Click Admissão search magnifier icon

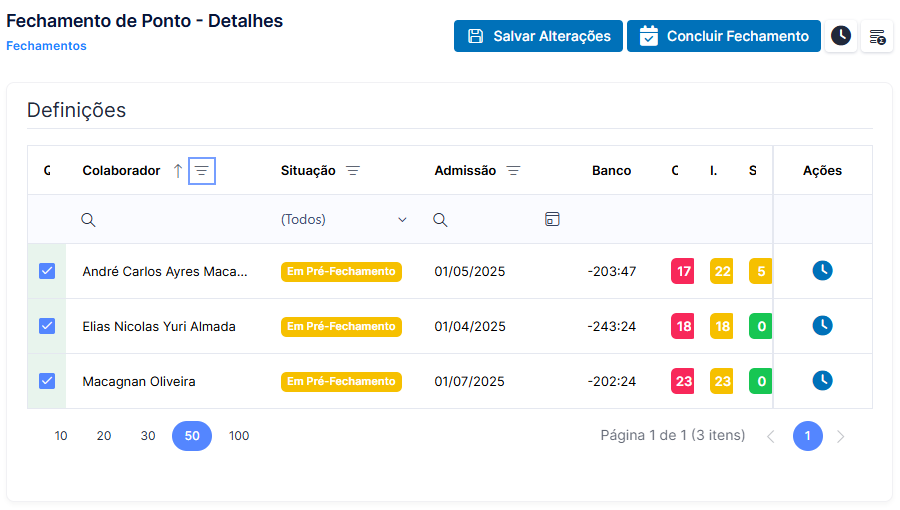pyautogui.click(x=440, y=220)
